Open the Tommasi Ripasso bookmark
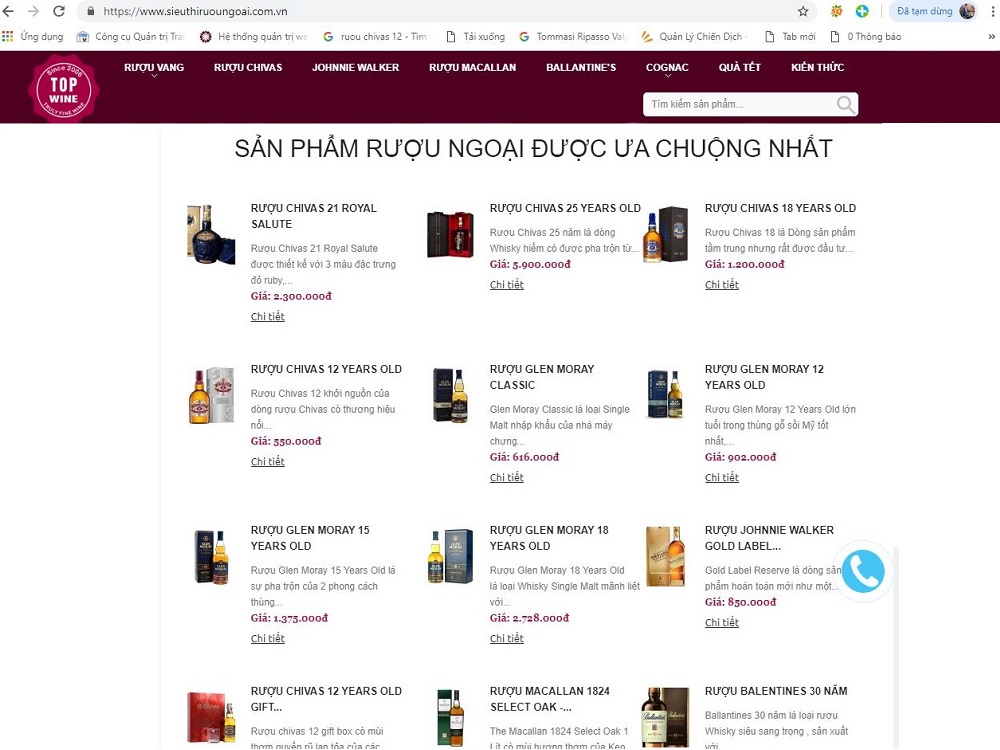 pyautogui.click(x=573, y=36)
